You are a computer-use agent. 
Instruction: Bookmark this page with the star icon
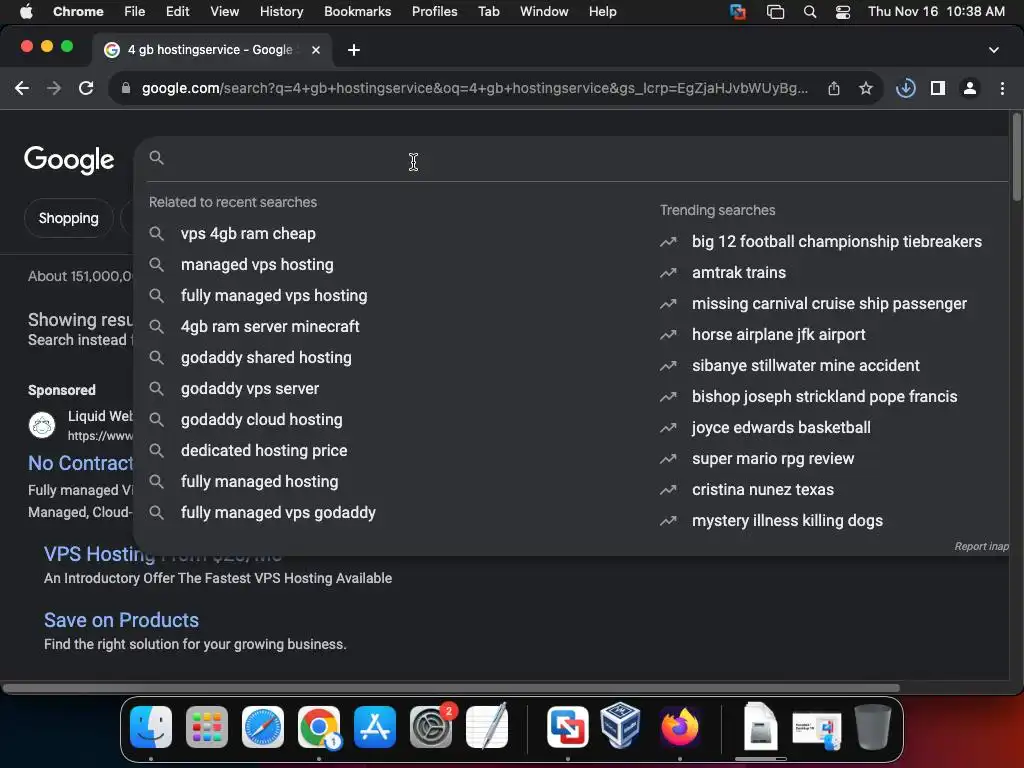pyautogui.click(x=866, y=88)
